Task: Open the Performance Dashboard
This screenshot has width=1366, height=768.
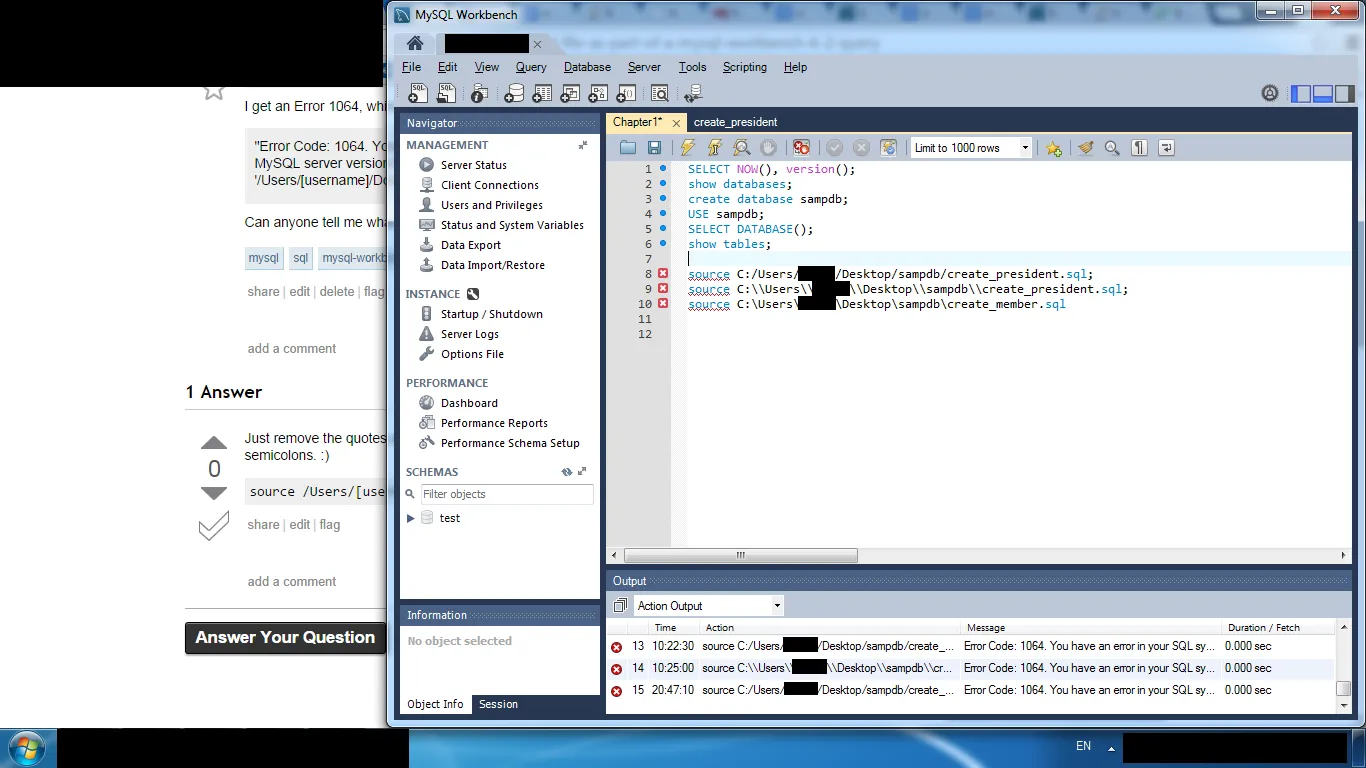Action: pyautogui.click(x=469, y=403)
